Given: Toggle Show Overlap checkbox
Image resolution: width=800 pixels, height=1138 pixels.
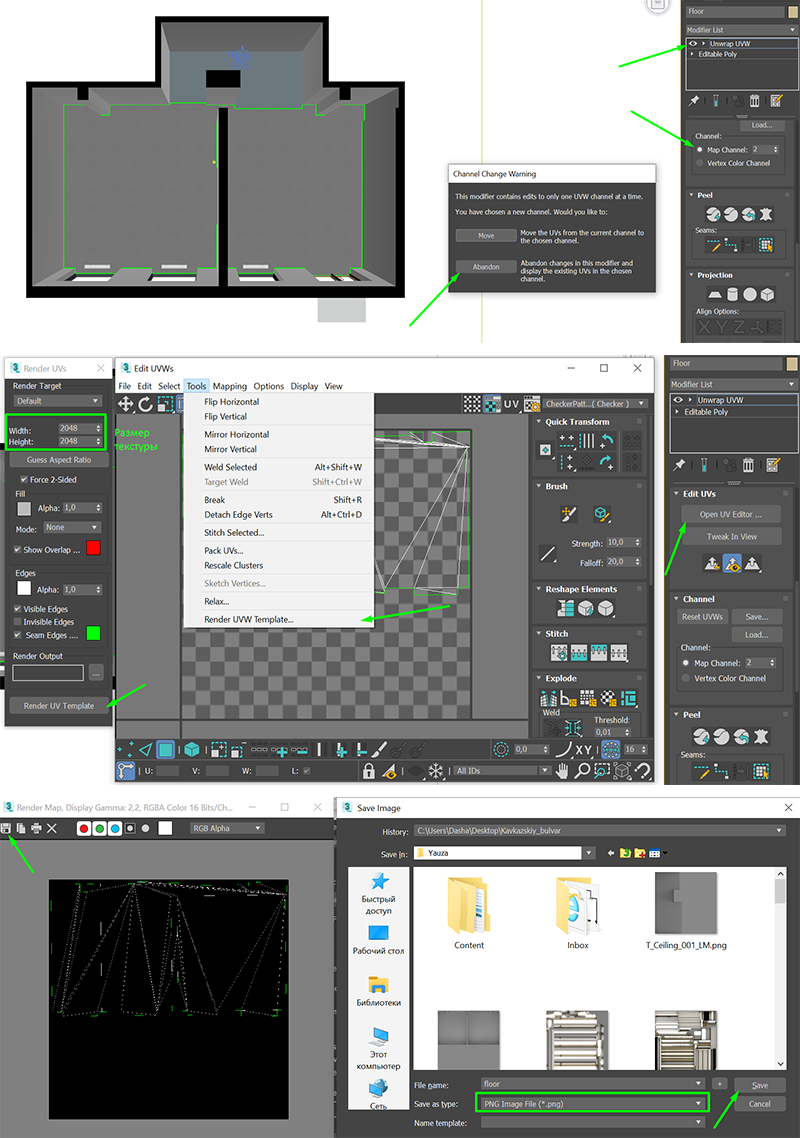Looking at the screenshot, I should 17,549.
